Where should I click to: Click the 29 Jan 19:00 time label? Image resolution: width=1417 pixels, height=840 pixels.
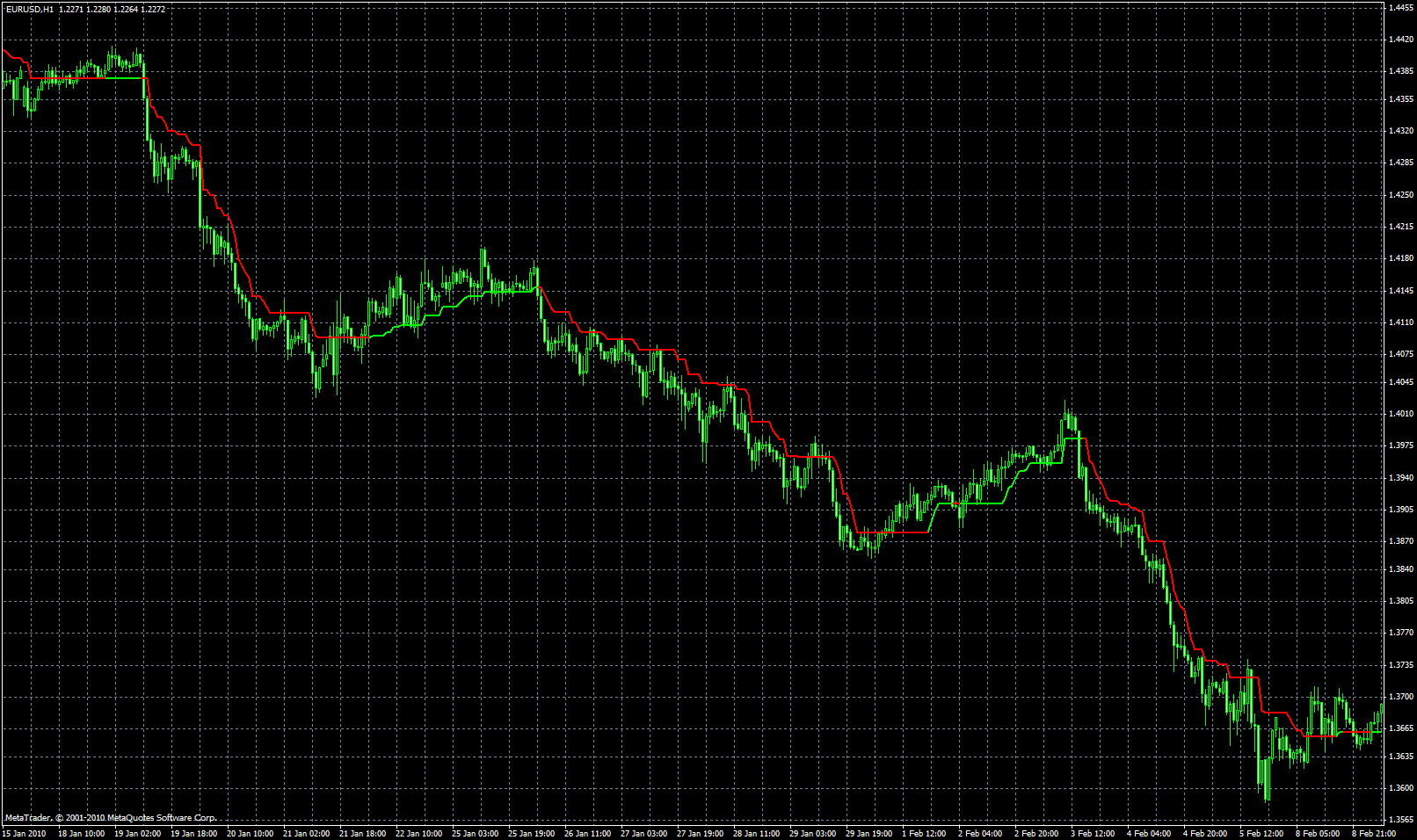tap(868, 833)
